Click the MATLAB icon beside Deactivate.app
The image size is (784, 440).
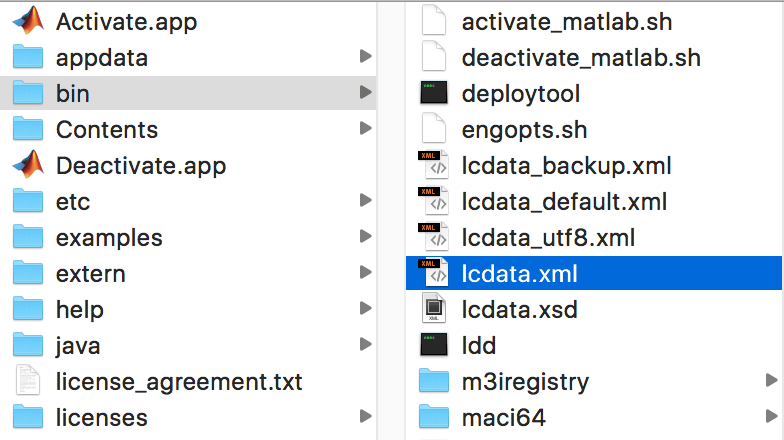coord(28,165)
